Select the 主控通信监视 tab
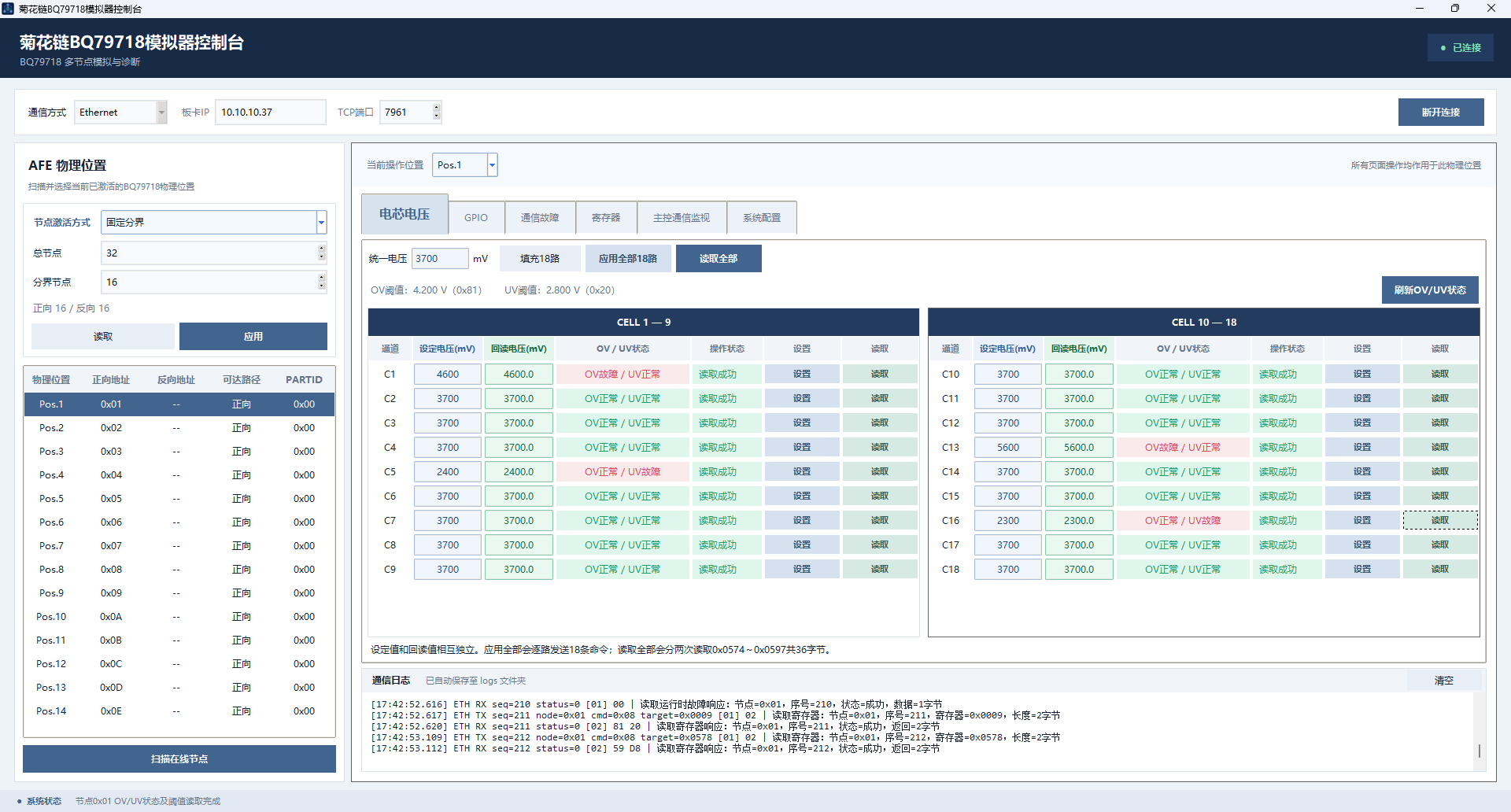This screenshot has height=812, width=1511. [682, 218]
